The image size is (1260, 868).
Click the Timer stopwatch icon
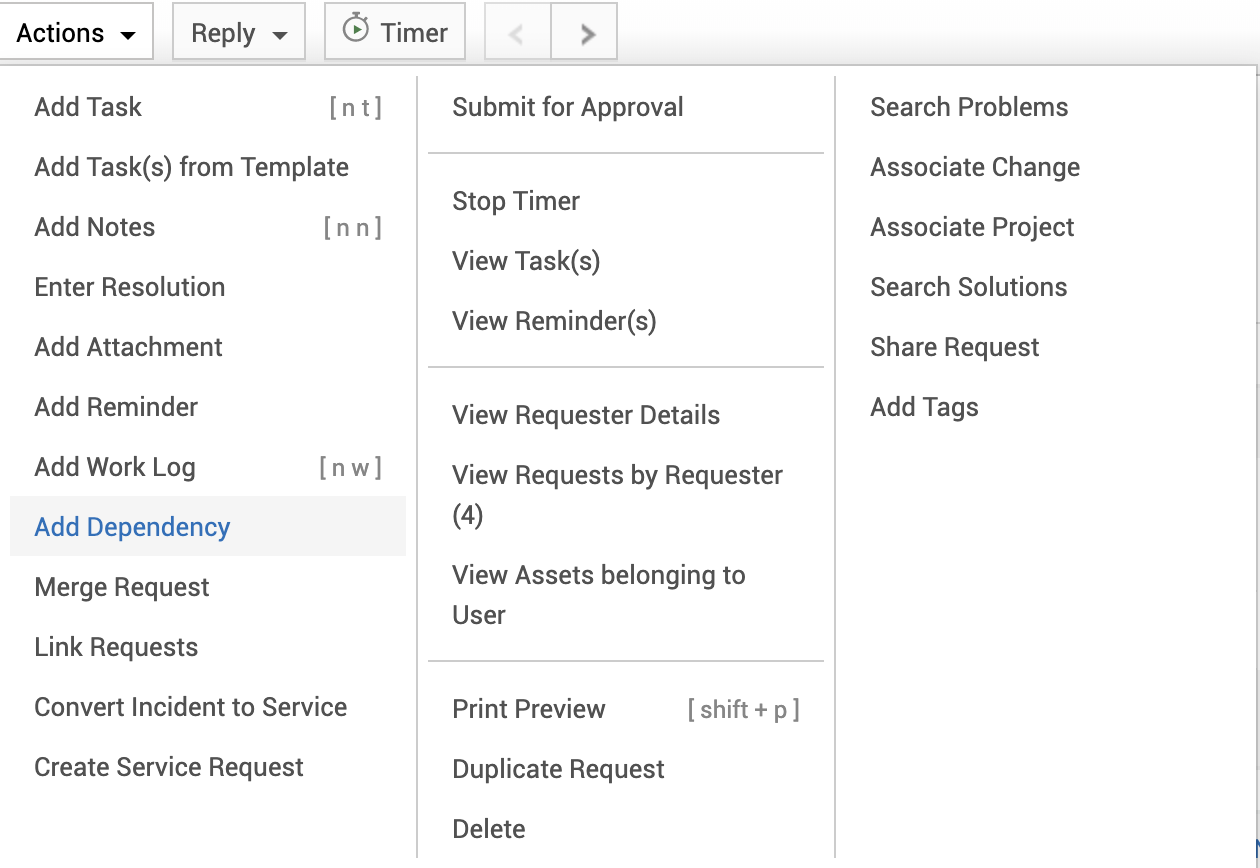click(x=355, y=31)
